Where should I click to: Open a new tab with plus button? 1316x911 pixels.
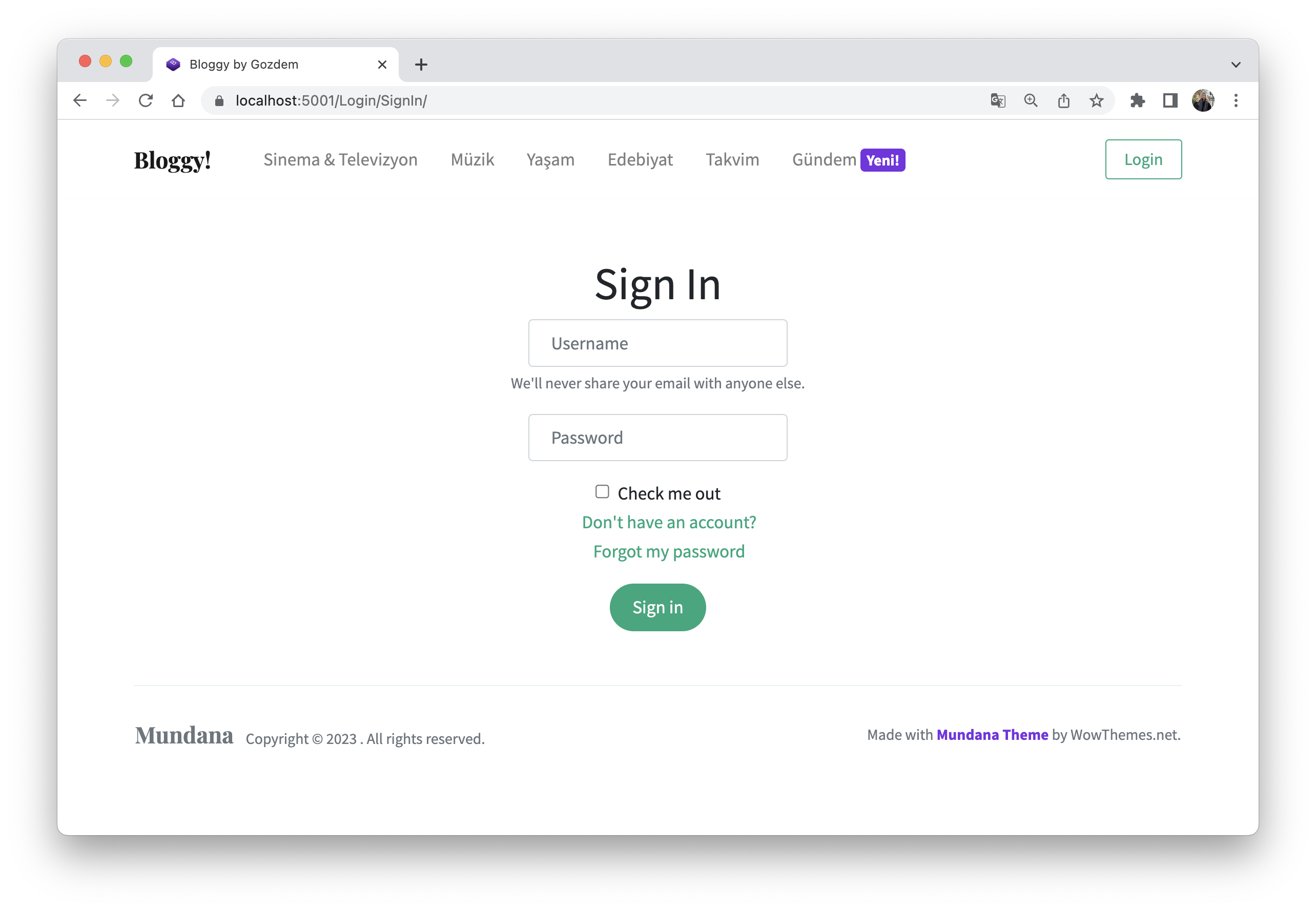(x=421, y=65)
